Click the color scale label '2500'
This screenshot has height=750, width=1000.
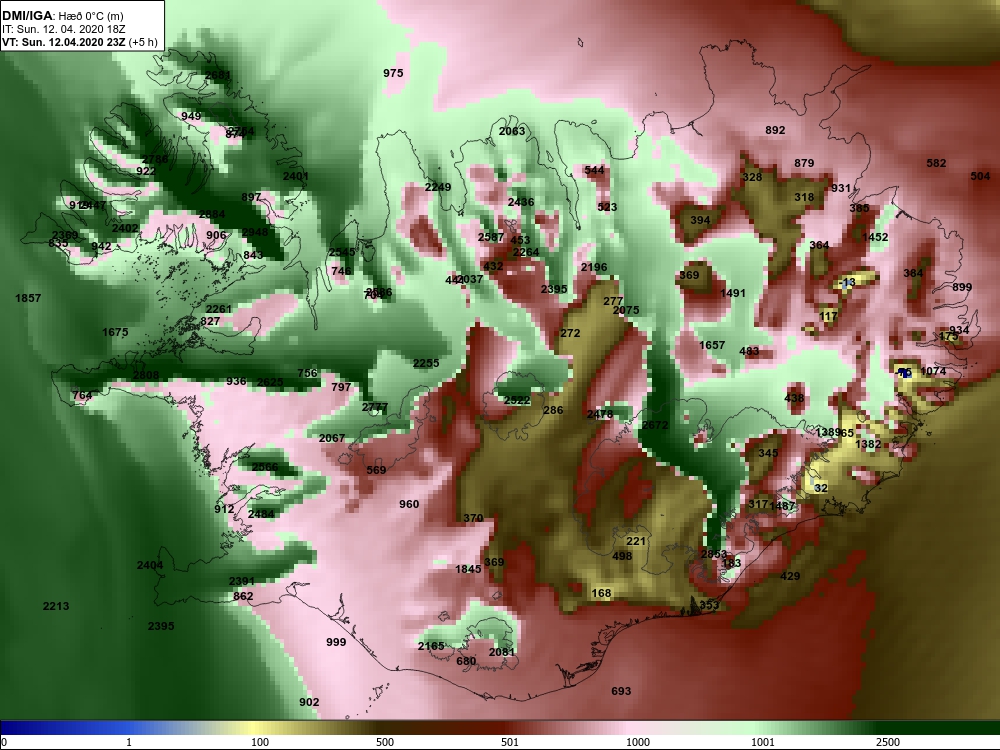[x=888, y=742]
